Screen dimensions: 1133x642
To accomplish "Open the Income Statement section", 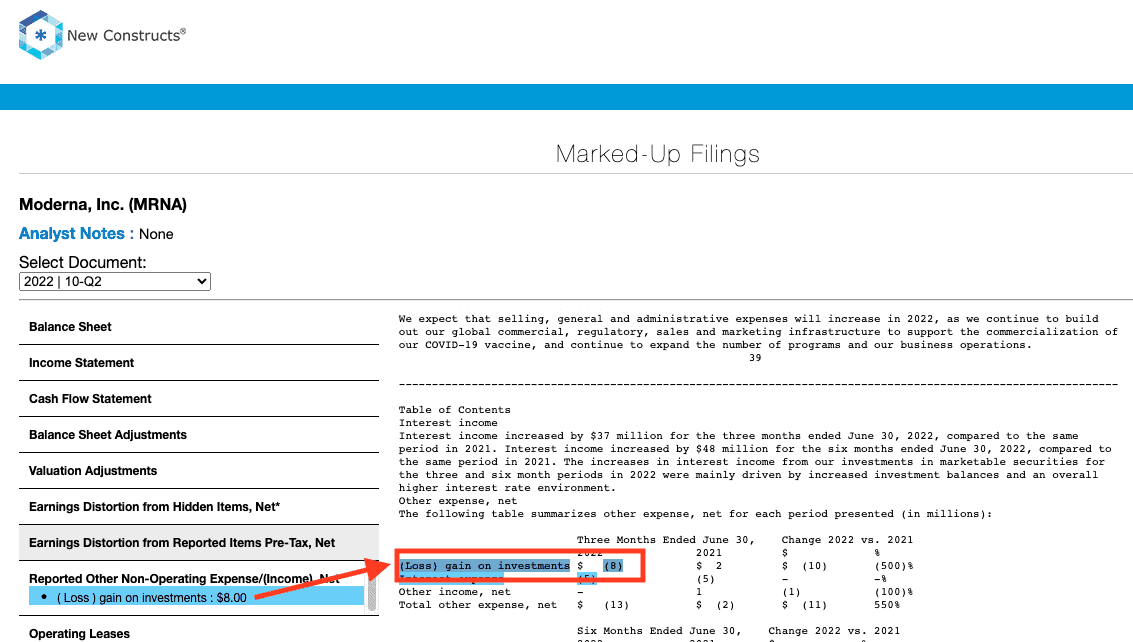I will (199, 363).
